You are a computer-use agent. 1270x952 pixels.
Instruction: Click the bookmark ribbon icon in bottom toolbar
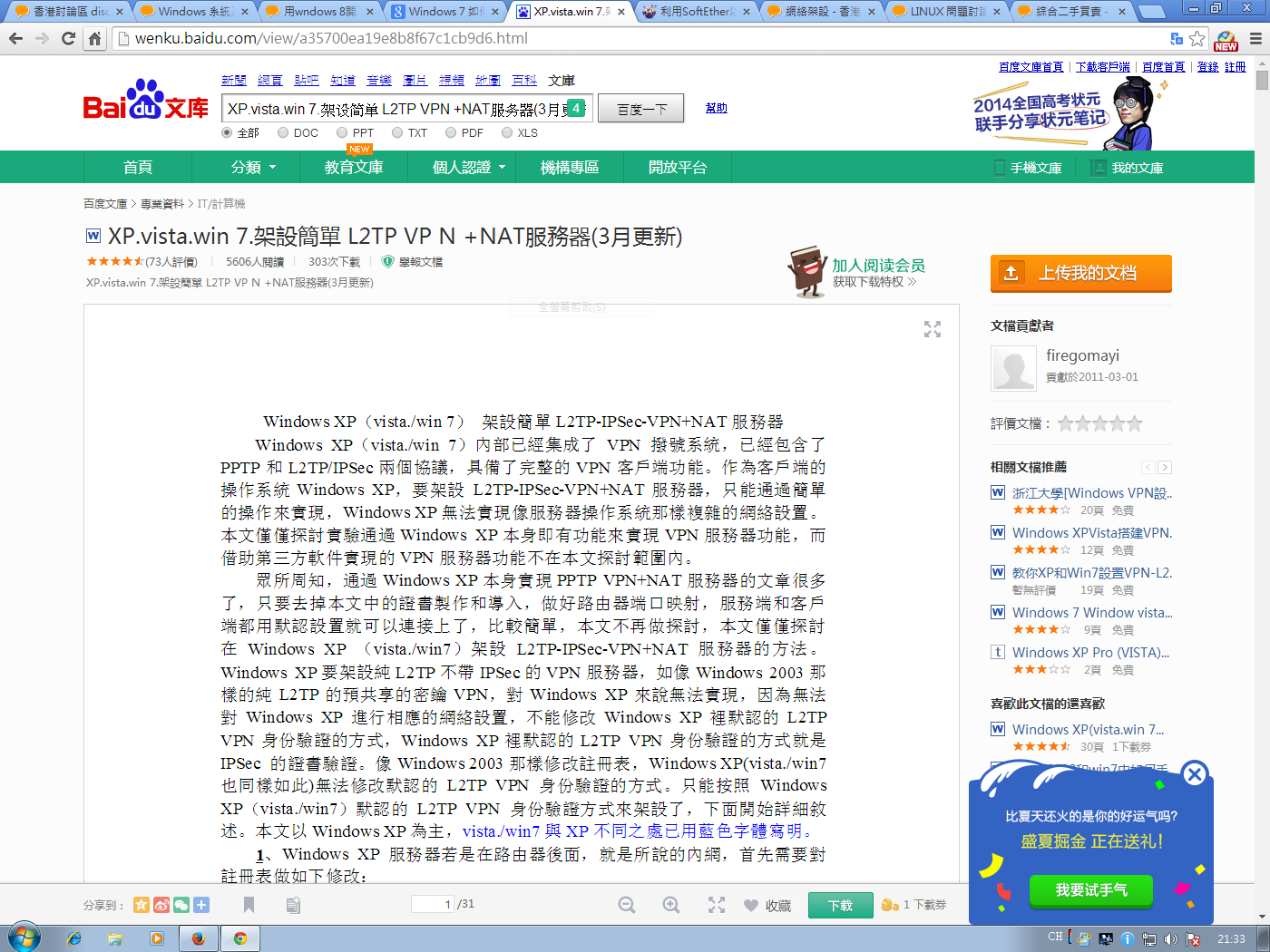249,905
